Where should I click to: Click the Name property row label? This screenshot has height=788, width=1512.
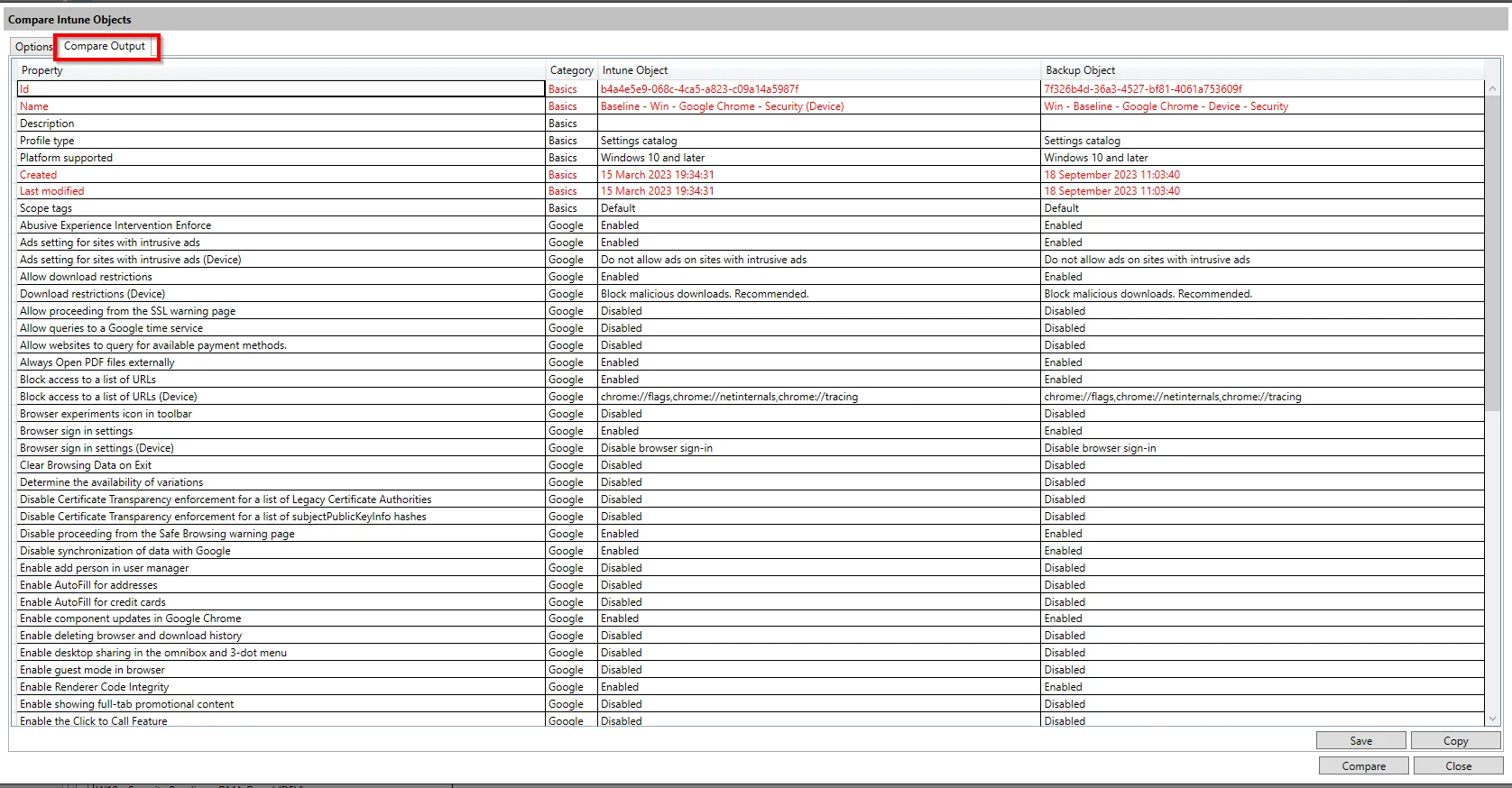click(x=34, y=106)
